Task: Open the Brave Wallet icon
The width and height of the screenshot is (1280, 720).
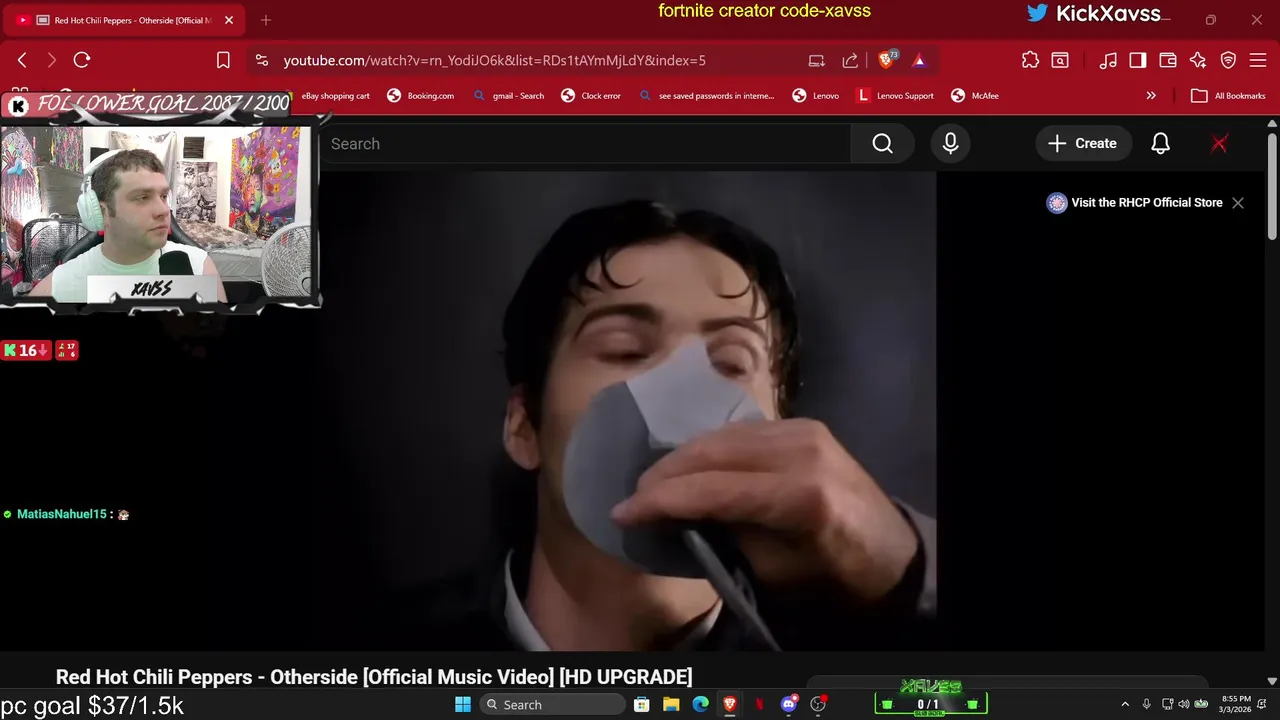Action: (1168, 60)
